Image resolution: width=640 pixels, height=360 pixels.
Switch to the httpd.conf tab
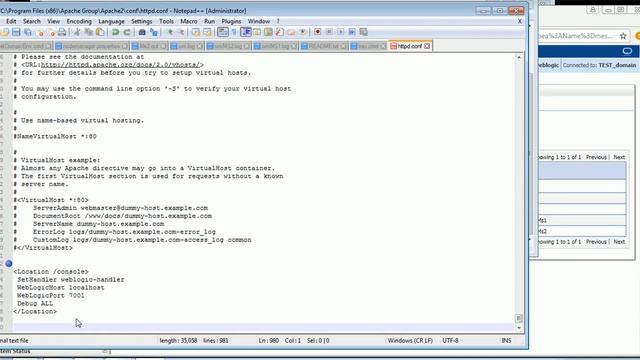pyautogui.click(x=409, y=46)
